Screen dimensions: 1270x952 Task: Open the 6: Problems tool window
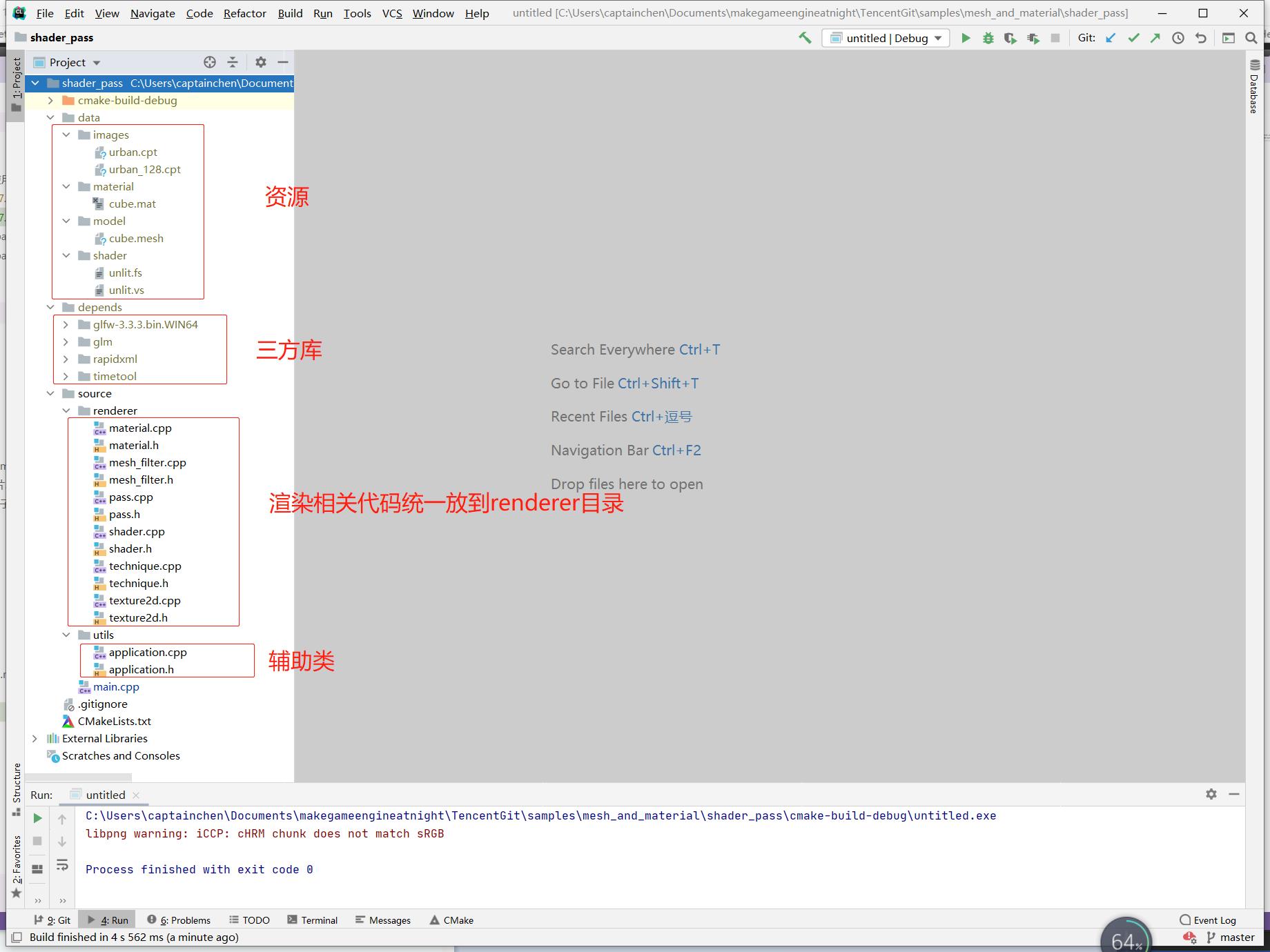[179, 920]
